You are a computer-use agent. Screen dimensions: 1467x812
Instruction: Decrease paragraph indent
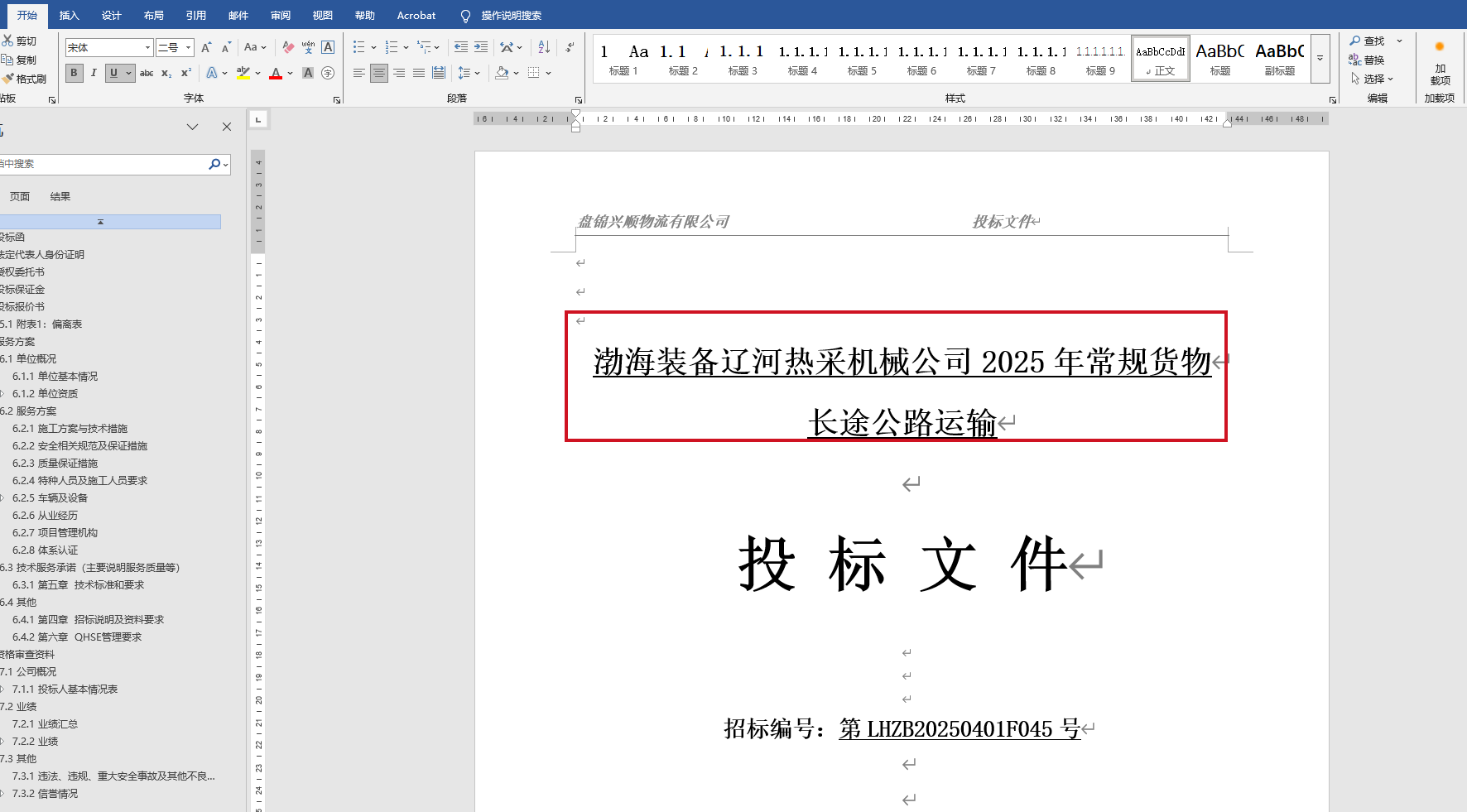pyautogui.click(x=461, y=47)
